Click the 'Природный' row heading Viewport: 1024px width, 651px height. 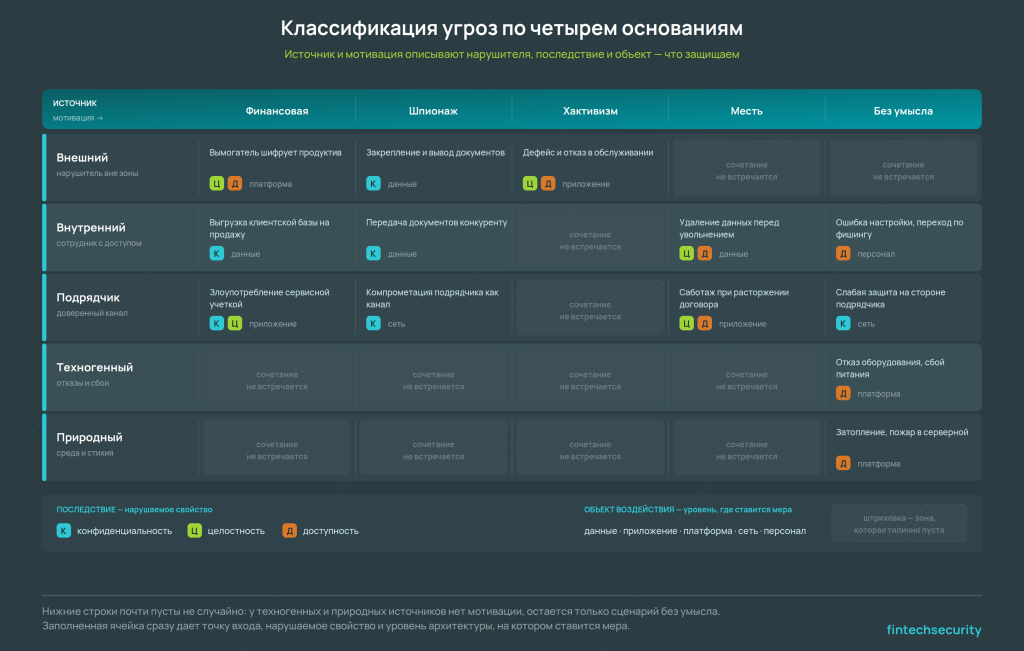pos(89,437)
